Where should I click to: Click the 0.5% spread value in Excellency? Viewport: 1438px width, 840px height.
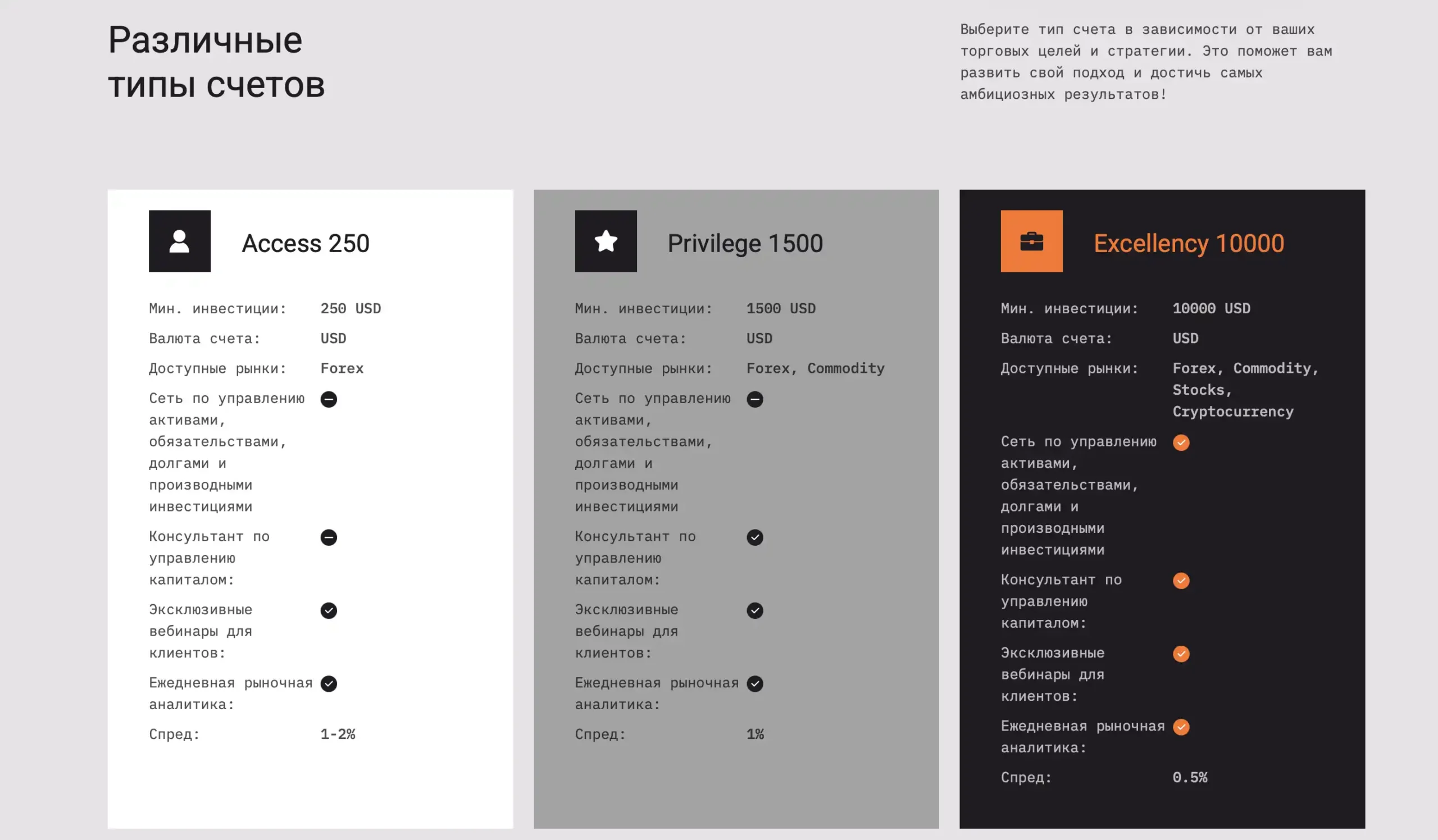point(1189,777)
